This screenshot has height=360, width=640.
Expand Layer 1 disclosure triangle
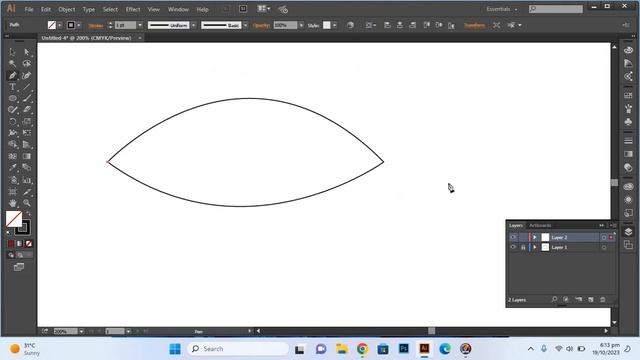coord(535,247)
